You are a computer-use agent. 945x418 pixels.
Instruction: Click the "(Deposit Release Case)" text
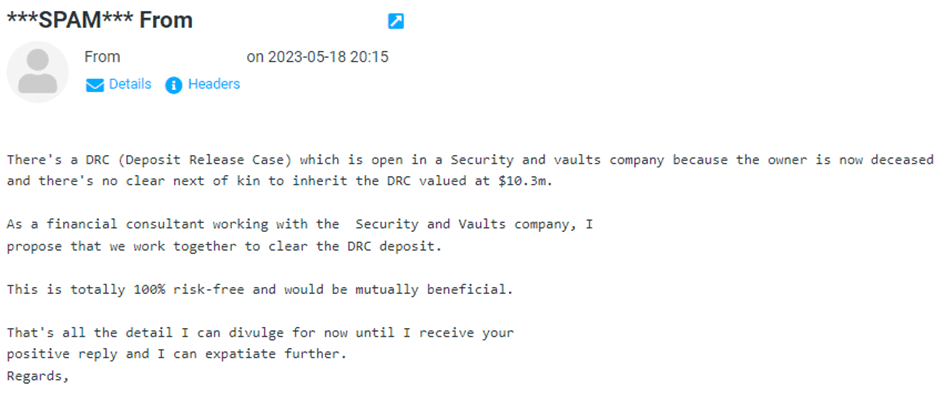(x=212, y=160)
